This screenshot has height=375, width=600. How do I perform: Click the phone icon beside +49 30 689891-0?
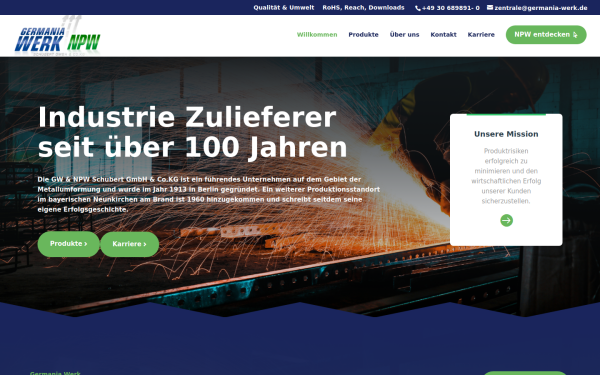(x=418, y=8)
